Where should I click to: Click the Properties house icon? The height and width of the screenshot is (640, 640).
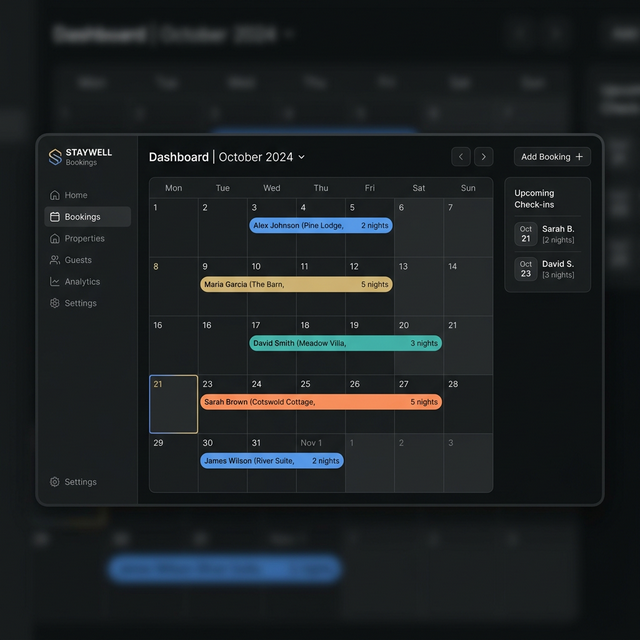[55, 239]
